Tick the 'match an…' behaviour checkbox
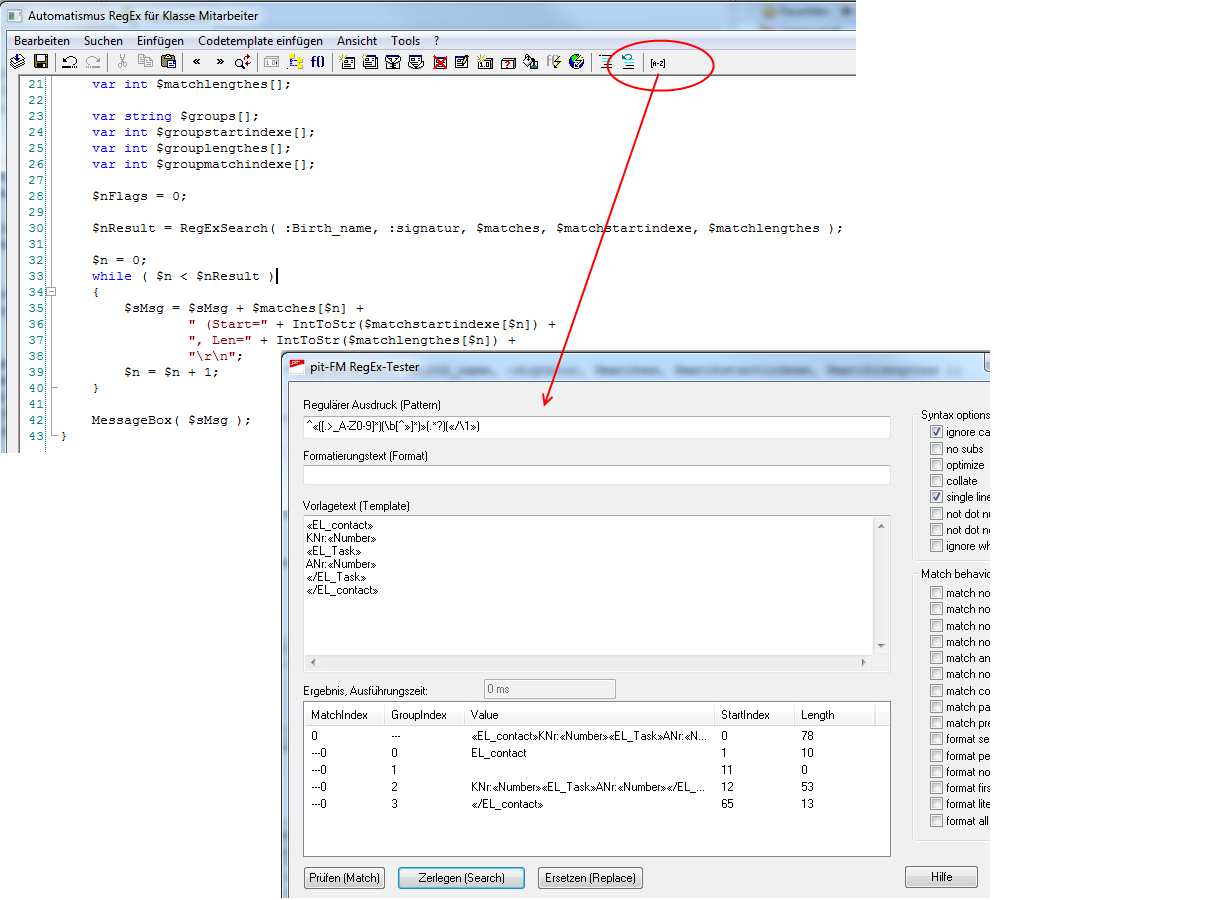This screenshot has width=1217, height=900. (x=936, y=658)
